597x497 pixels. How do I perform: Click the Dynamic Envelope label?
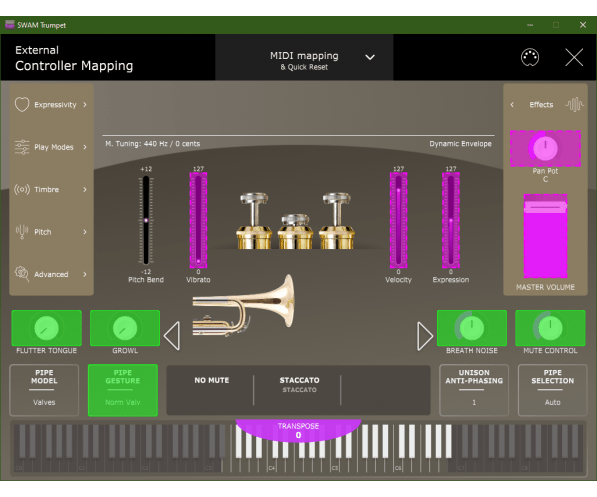click(460, 144)
